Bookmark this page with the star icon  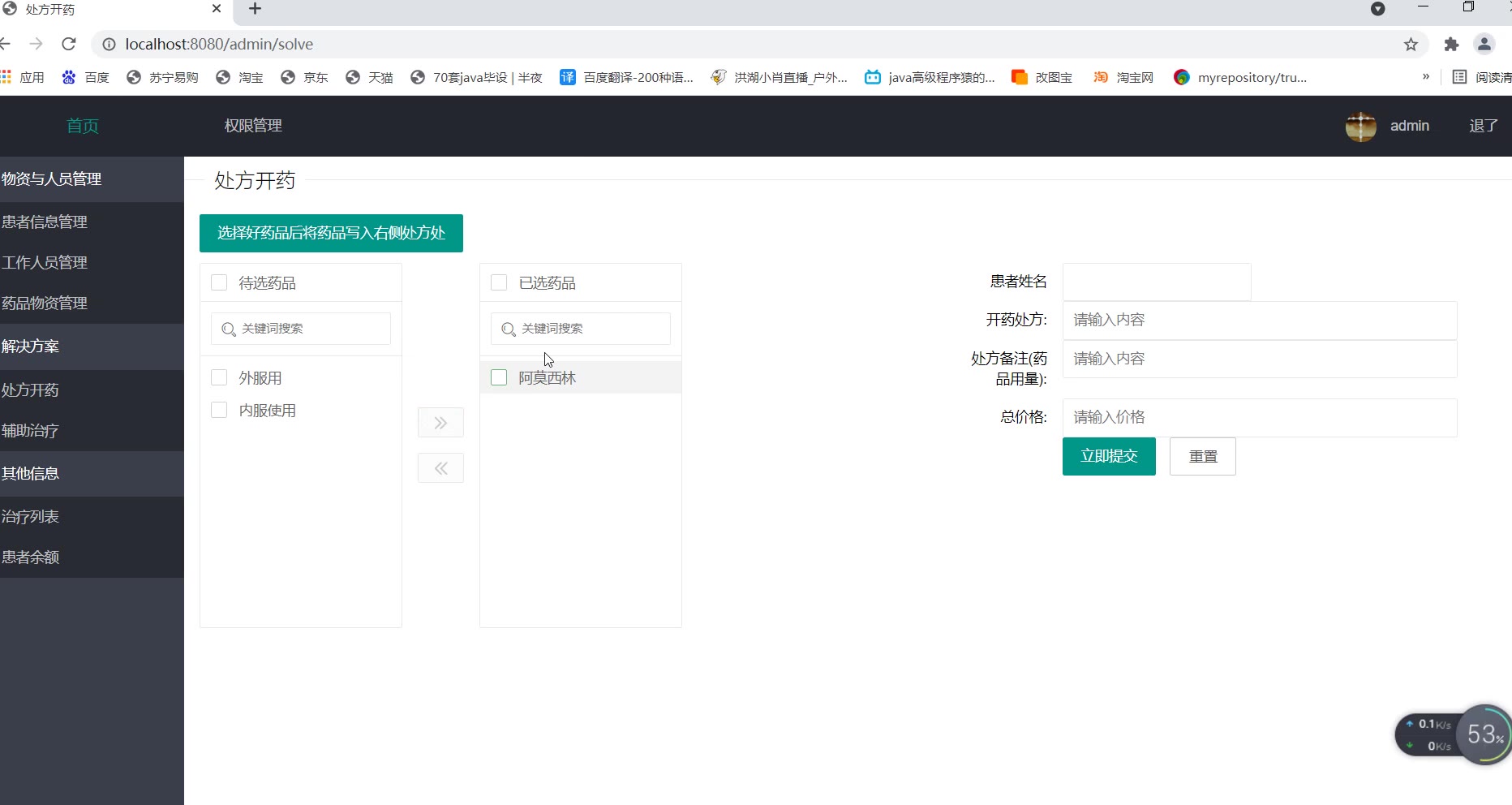[1411, 45]
